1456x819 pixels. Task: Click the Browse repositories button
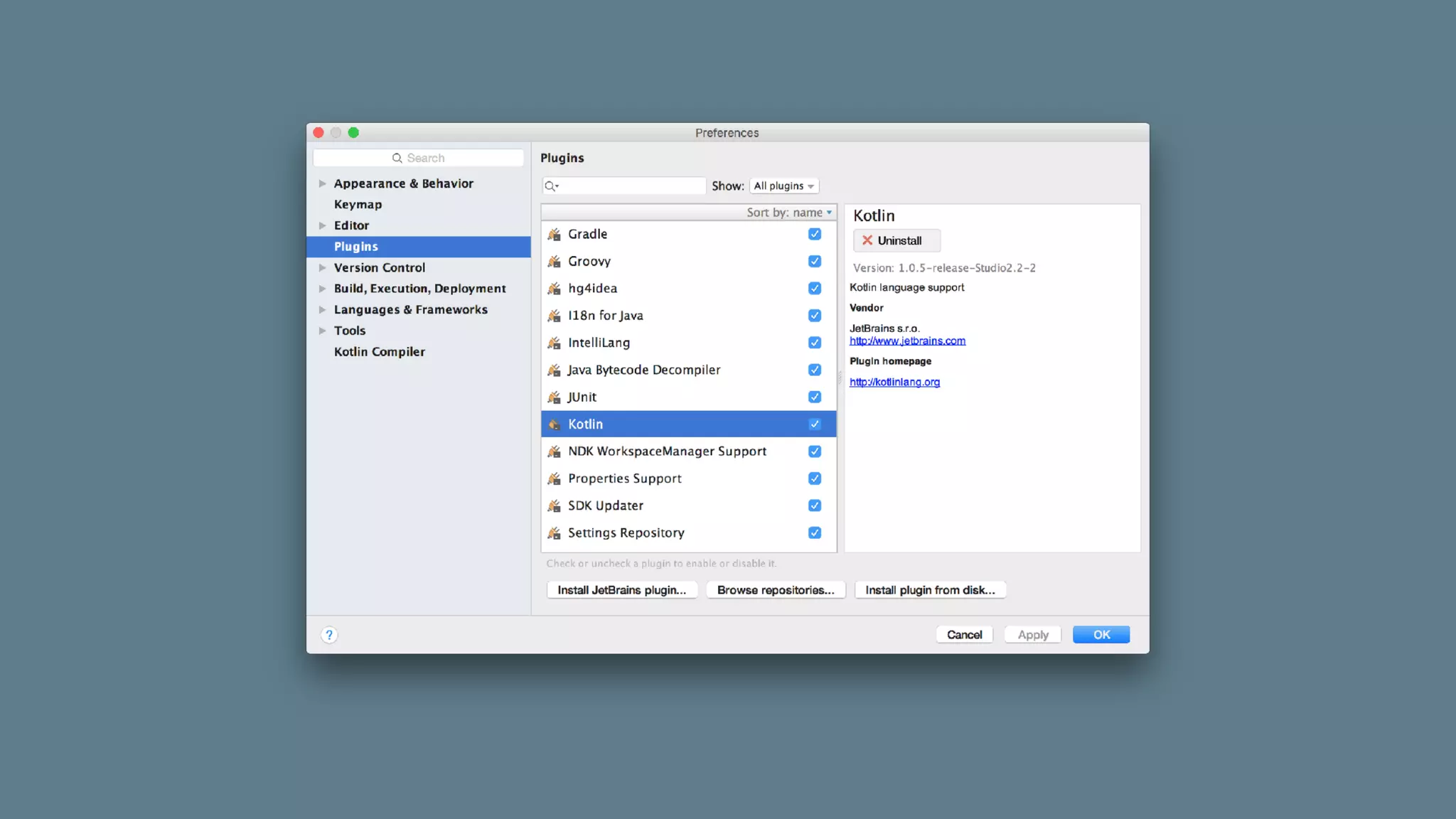coord(775,590)
